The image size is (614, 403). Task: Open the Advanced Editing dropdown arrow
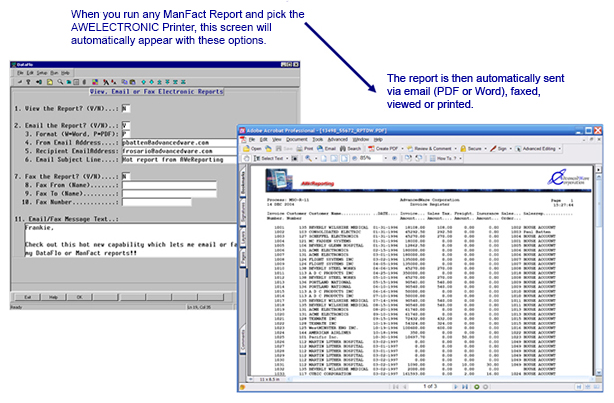560,148
